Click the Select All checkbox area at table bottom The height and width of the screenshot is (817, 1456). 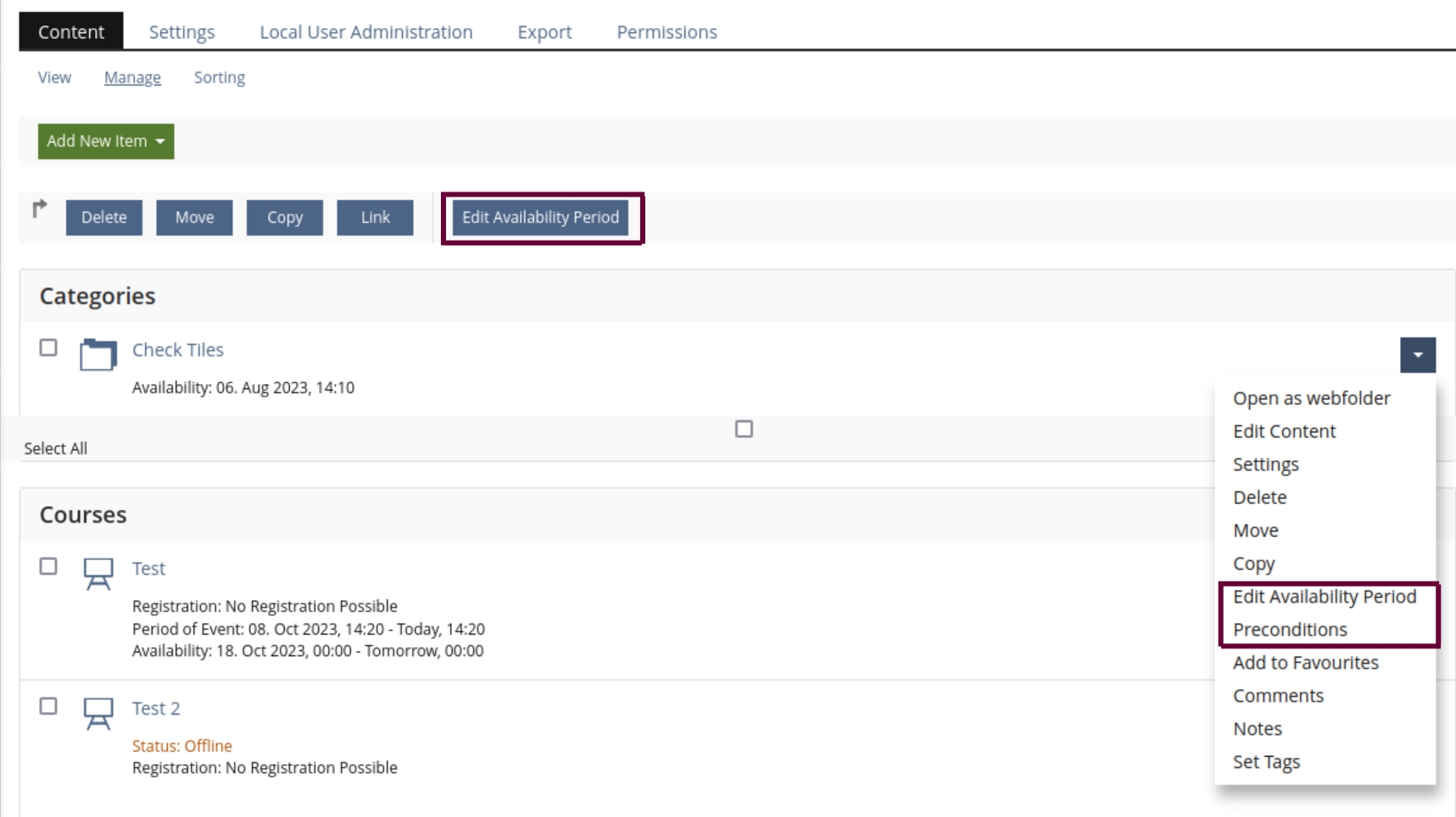coord(55,447)
